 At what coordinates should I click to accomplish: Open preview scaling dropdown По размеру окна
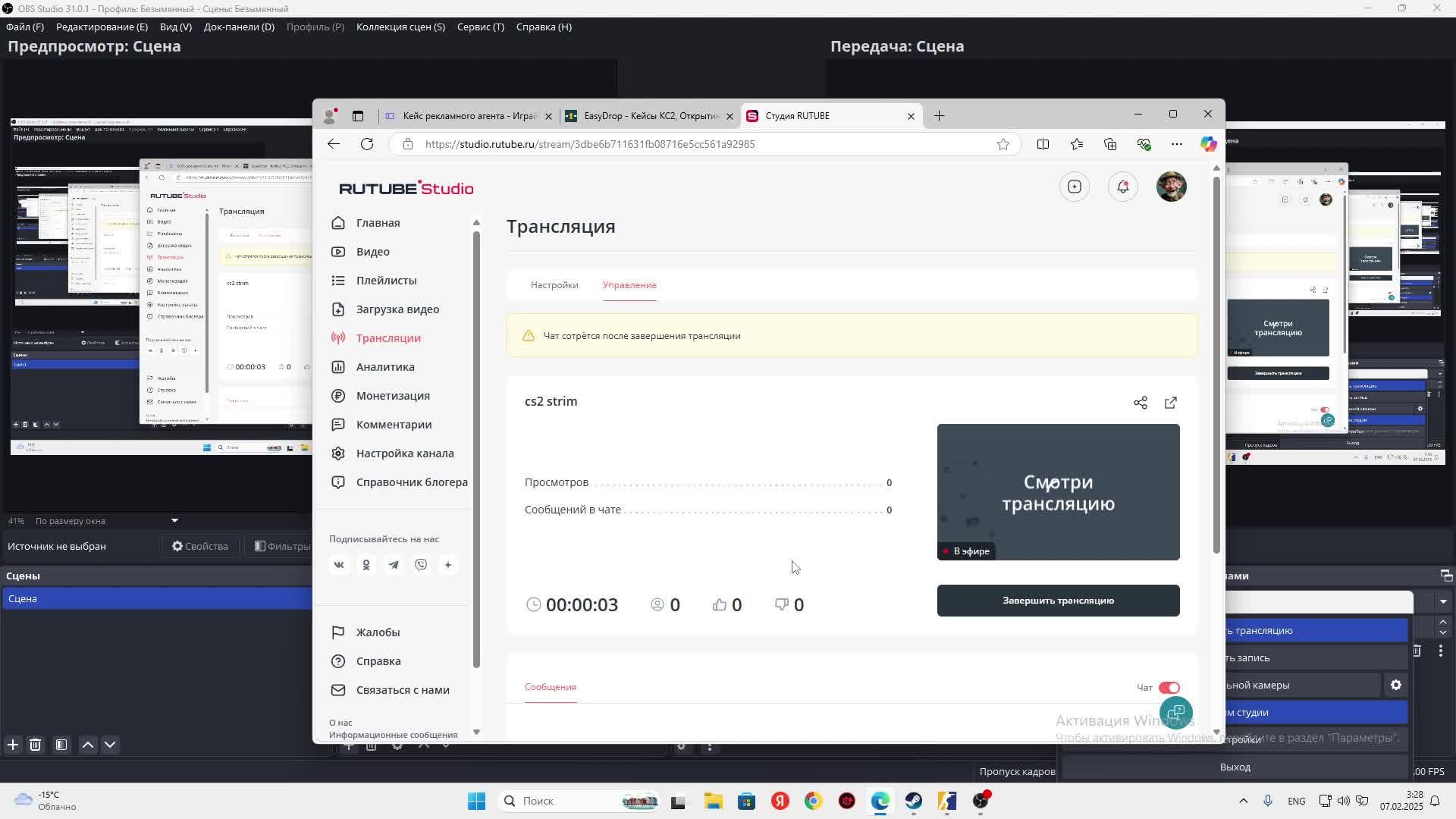(x=174, y=521)
